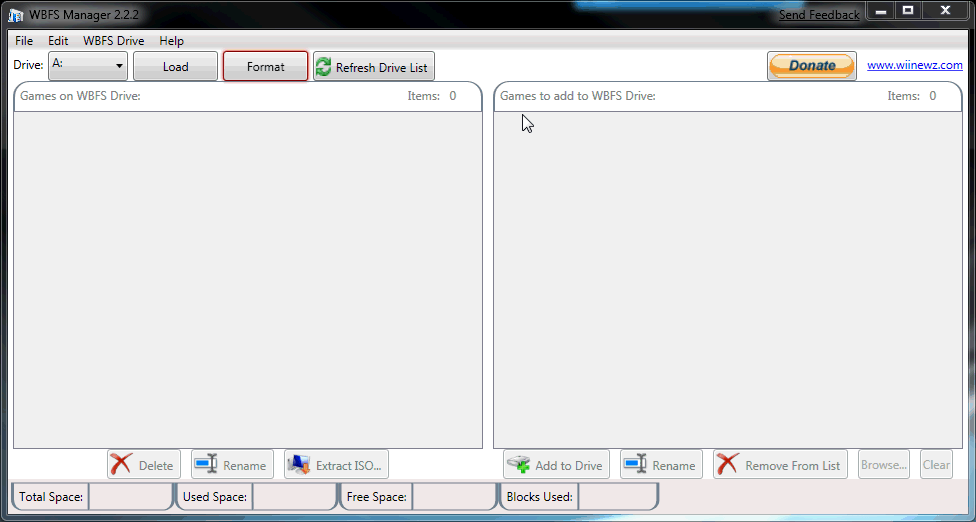Click the Clear button
This screenshot has height=522, width=976.
[936, 465]
